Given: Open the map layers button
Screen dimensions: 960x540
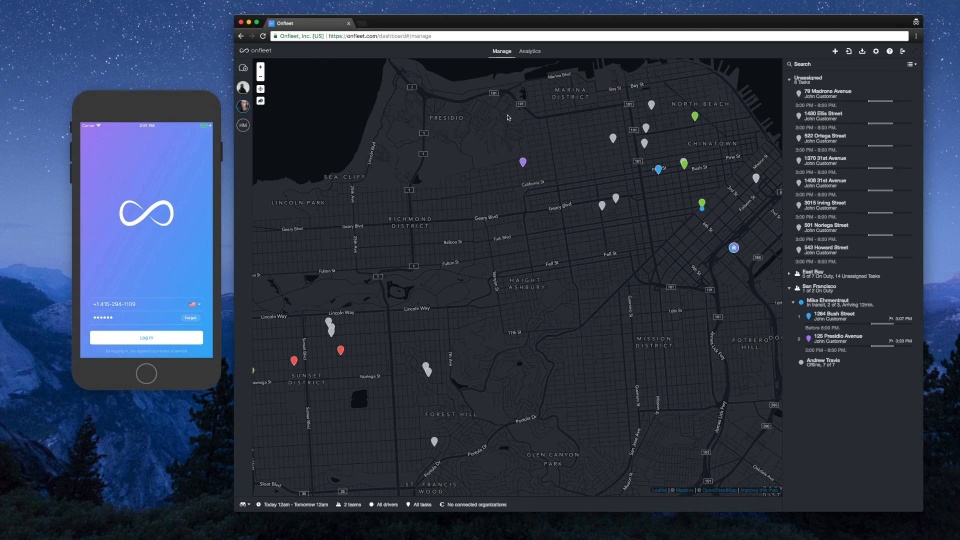Looking at the screenshot, I should (260, 100).
